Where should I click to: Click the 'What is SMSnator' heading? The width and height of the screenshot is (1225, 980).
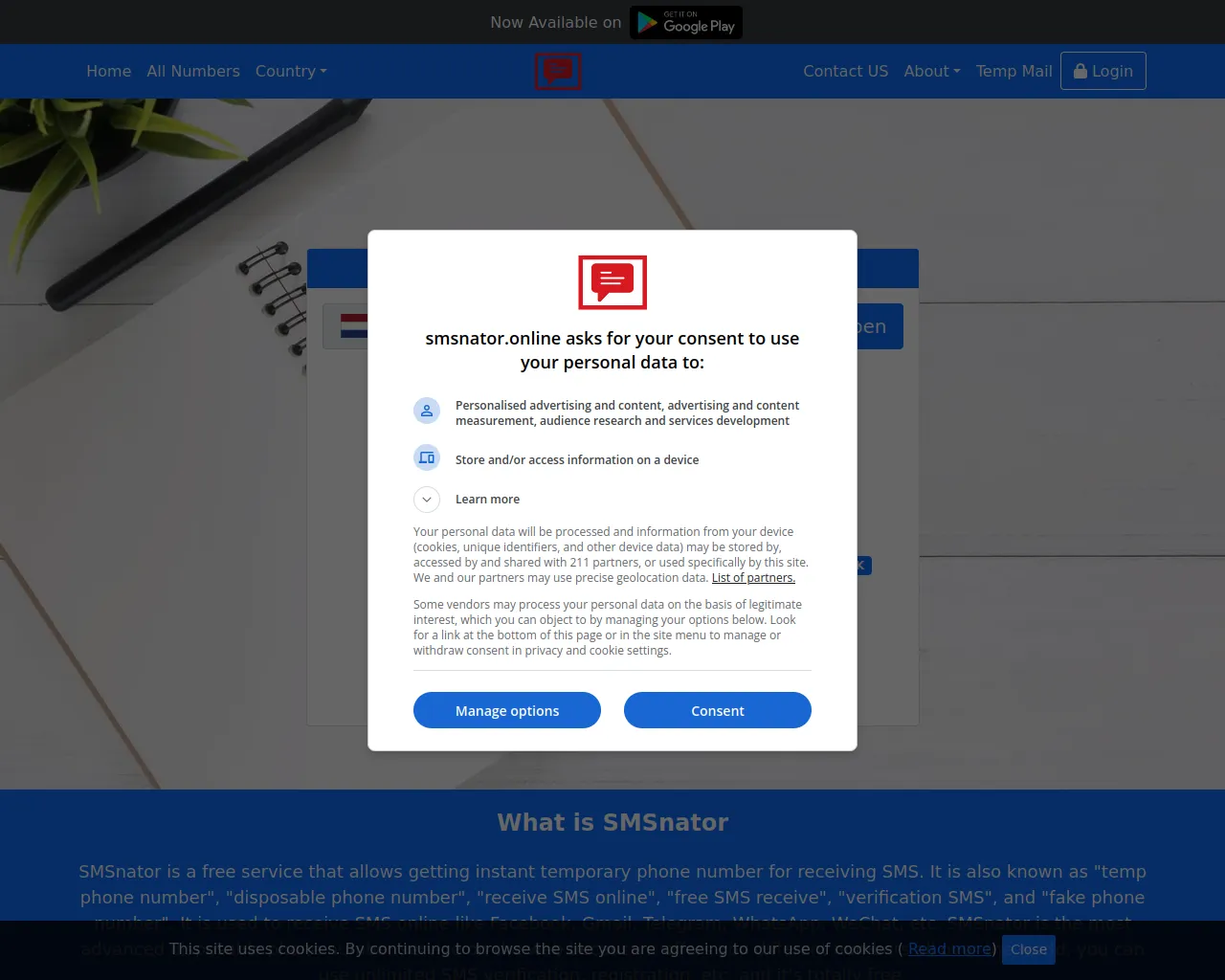[612, 822]
